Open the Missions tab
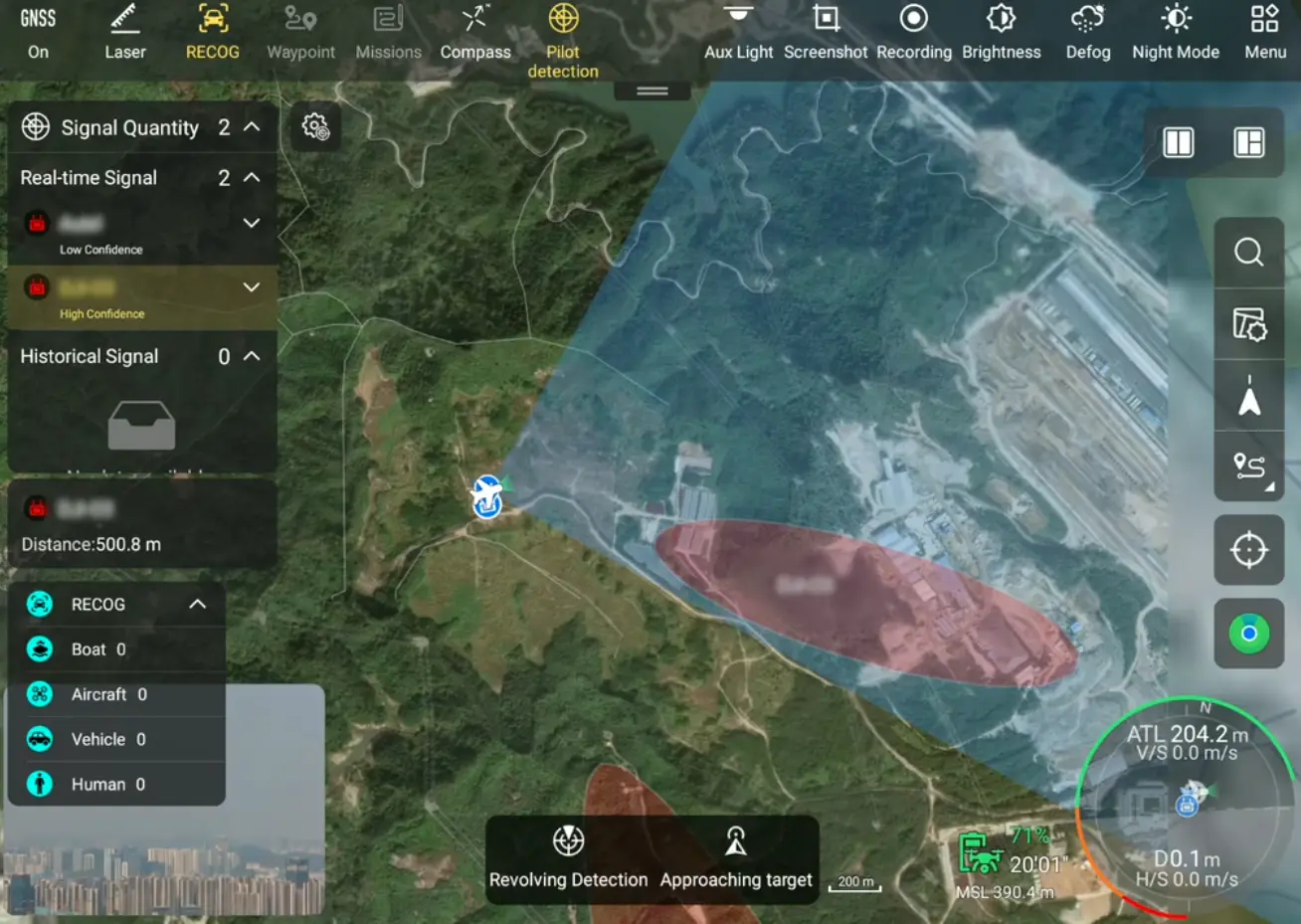The image size is (1301, 924). pos(388,33)
